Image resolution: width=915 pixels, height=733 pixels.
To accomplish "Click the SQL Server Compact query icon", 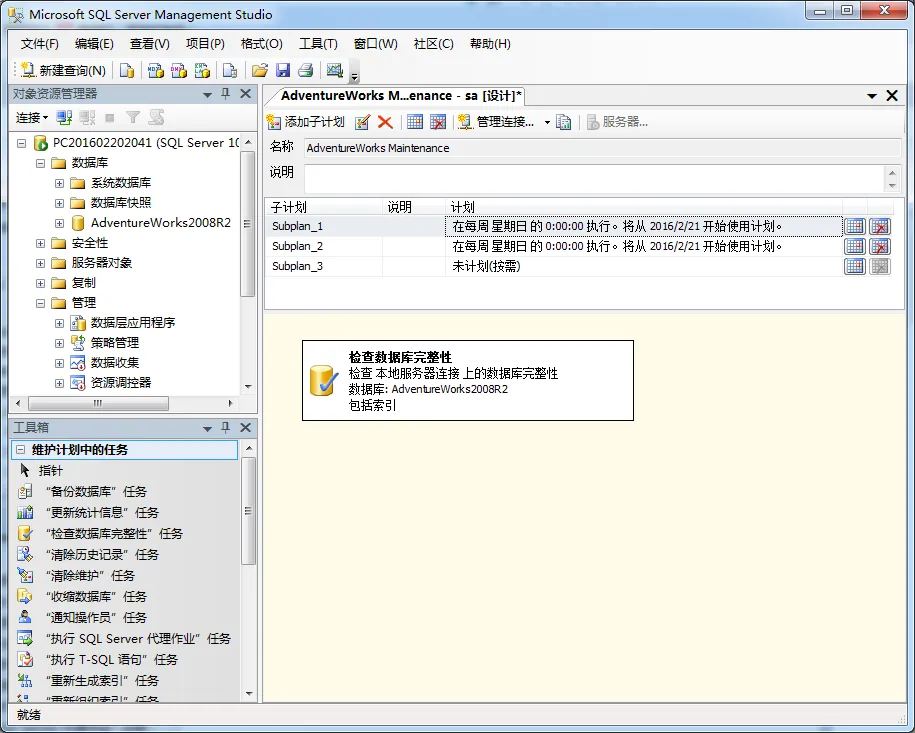I will click(230, 71).
